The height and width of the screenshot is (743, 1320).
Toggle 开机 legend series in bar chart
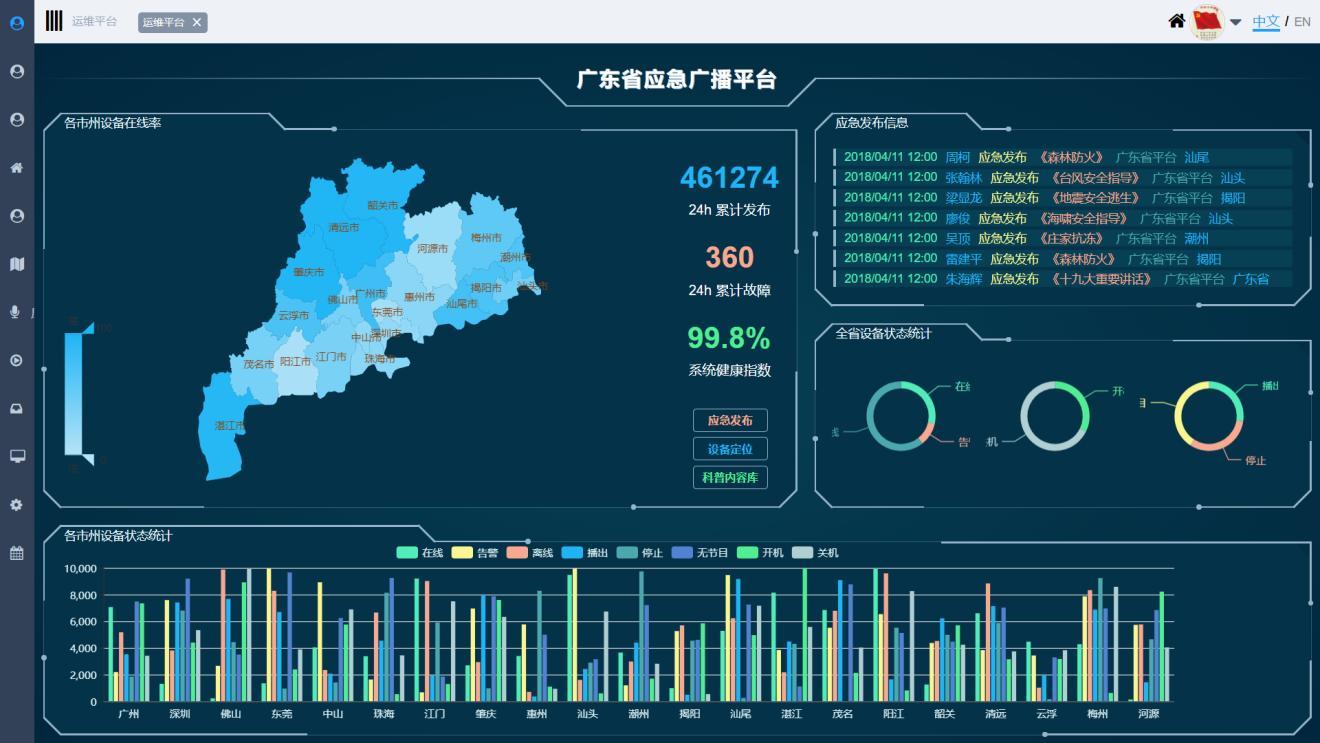pyautogui.click(x=761, y=552)
